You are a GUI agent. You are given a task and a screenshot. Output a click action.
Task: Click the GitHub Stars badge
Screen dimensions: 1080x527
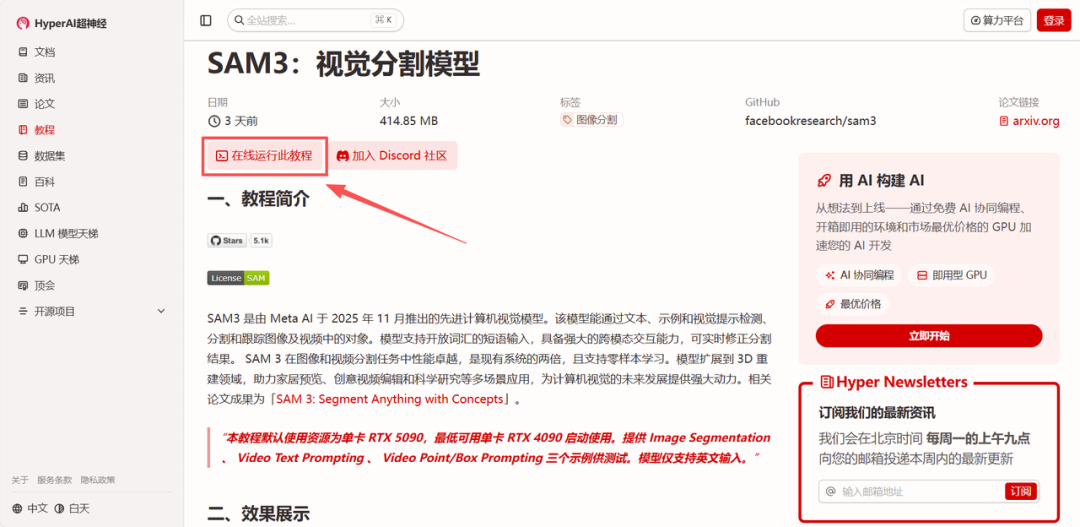[x=227, y=240]
